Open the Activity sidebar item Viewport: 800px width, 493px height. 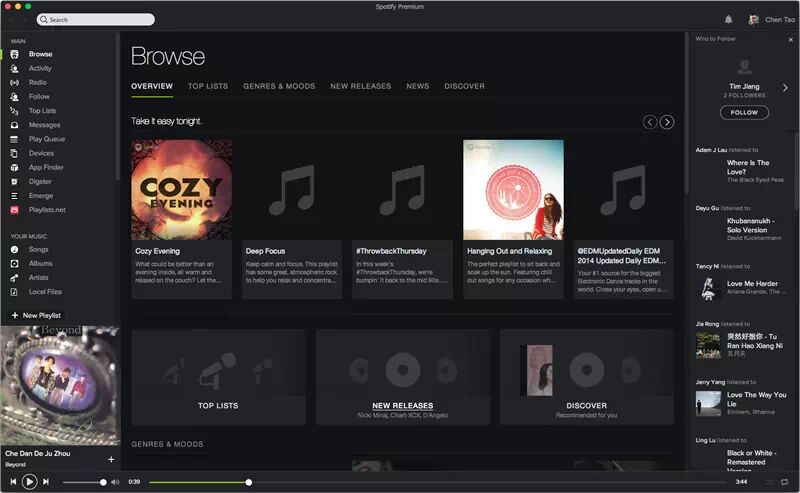[40, 68]
